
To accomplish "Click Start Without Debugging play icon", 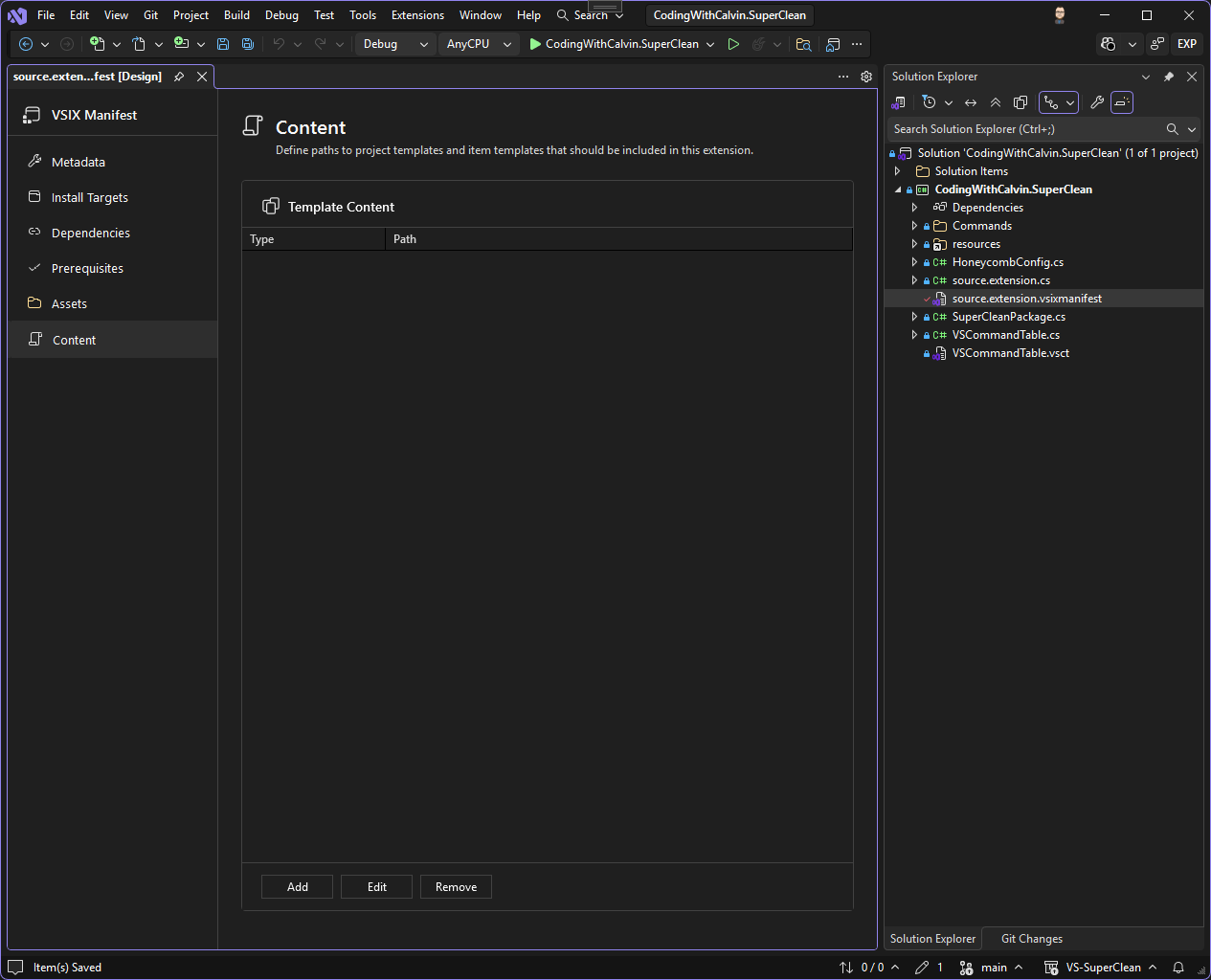I will point(733,44).
